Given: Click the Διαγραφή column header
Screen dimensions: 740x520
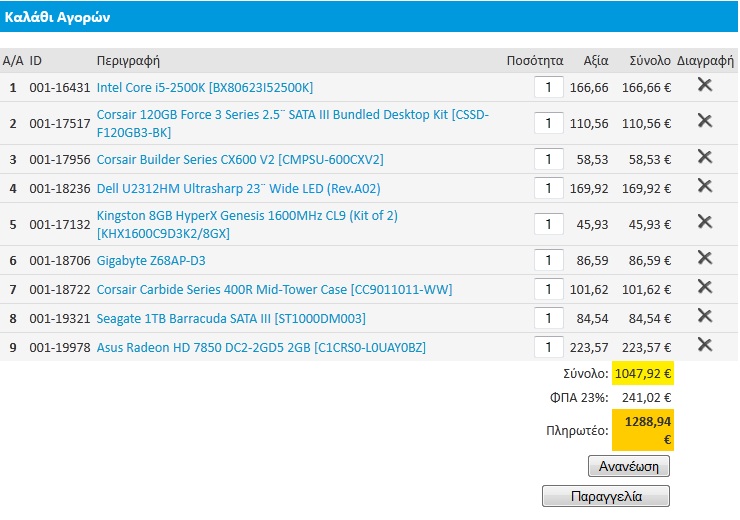Looking at the screenshot, I should coord(705,61).
